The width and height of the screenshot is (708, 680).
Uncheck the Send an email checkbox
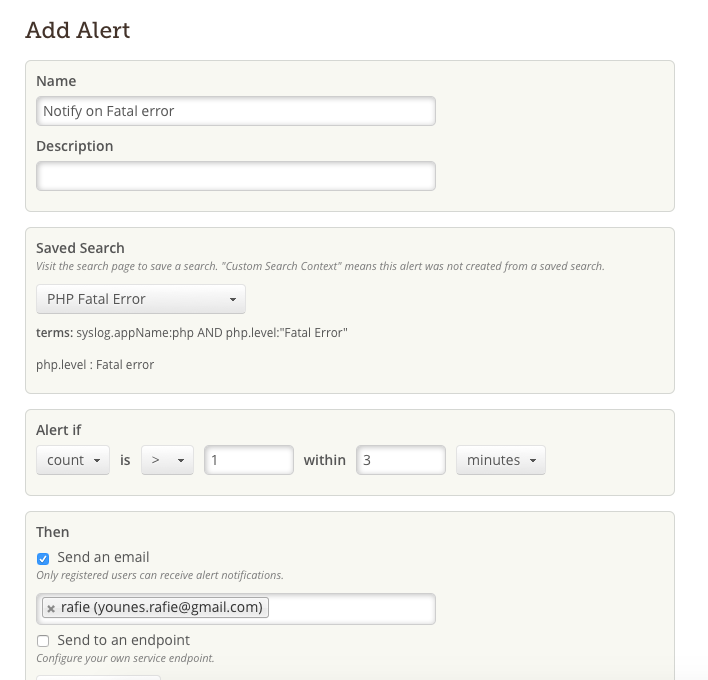point(43,558)
